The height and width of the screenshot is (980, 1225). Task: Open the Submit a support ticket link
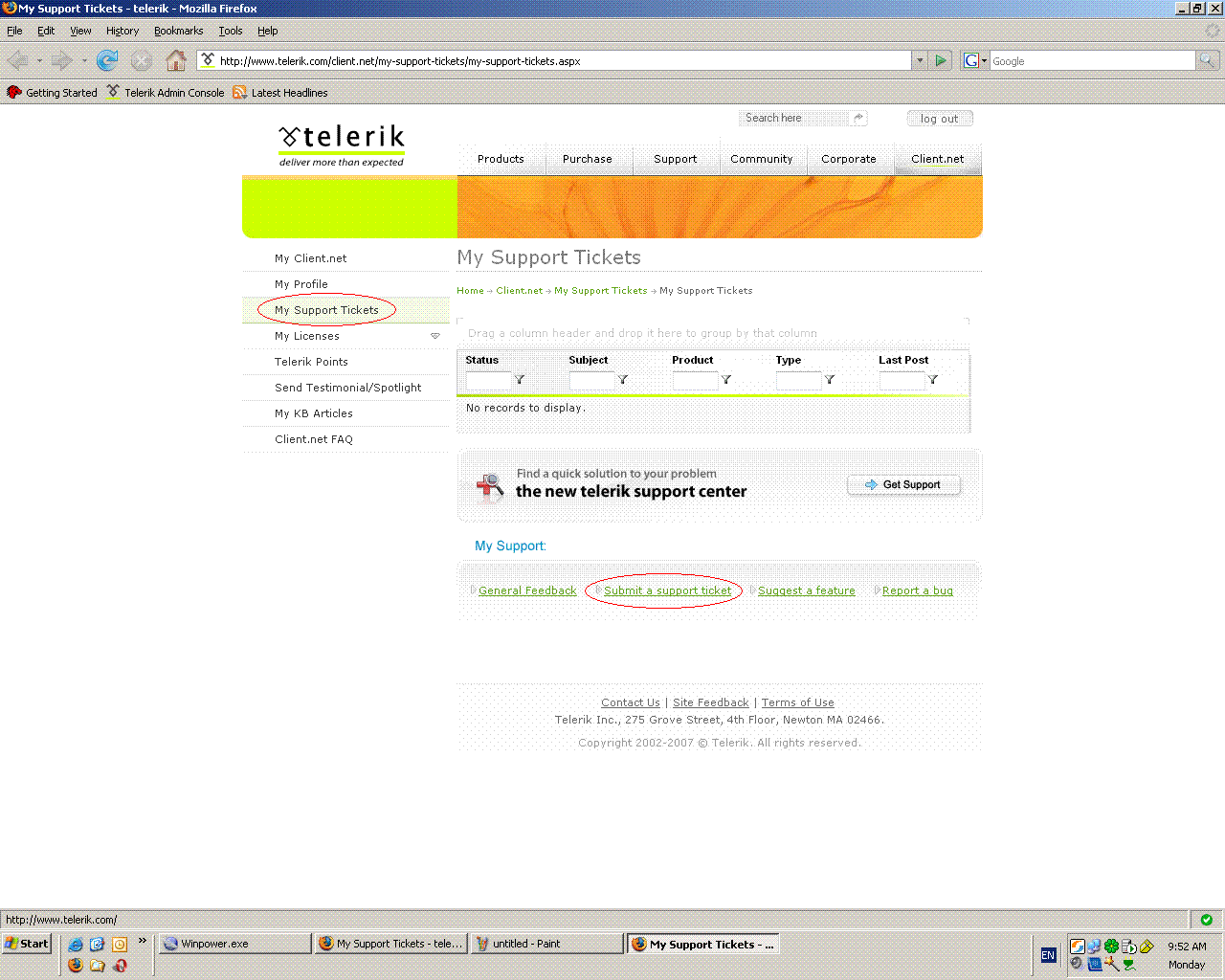668,590
